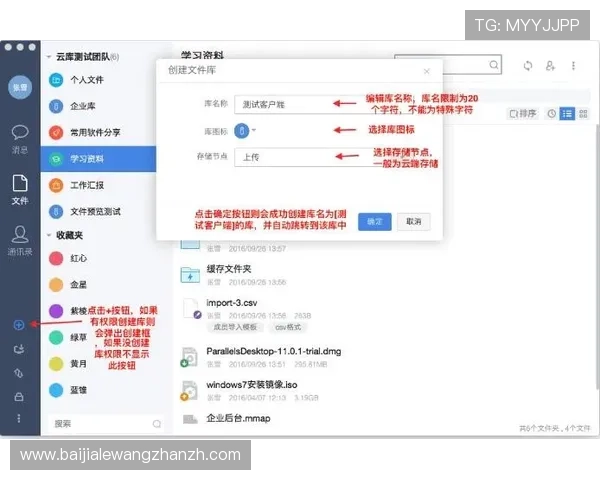
Task: Close the 创建文件库 dialog
Action: (427, 71)
